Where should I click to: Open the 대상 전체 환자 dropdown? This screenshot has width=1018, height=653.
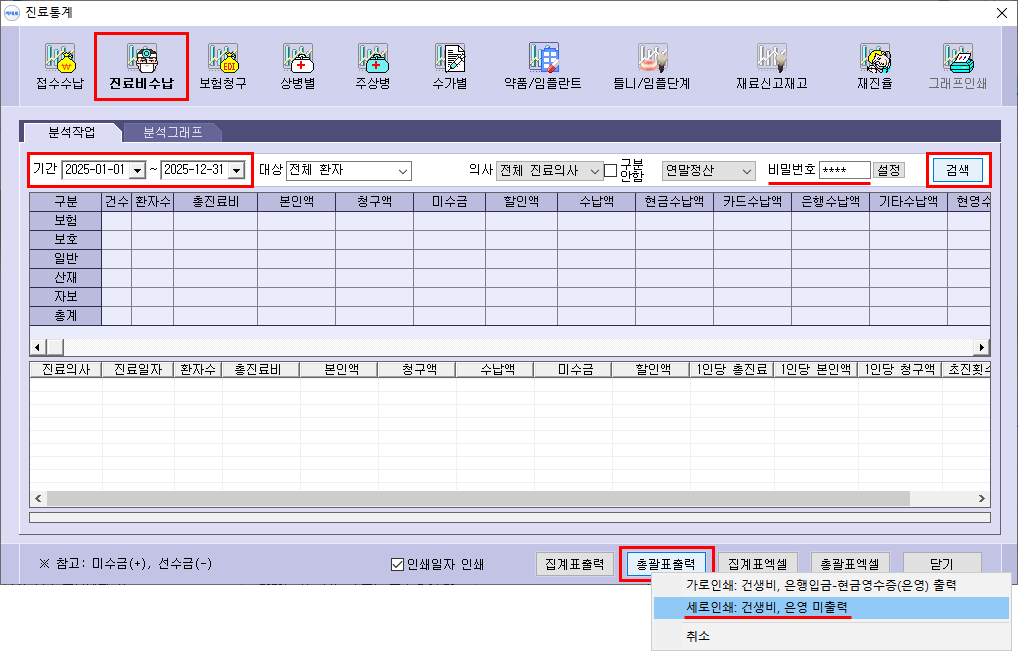tap(403, 171)
